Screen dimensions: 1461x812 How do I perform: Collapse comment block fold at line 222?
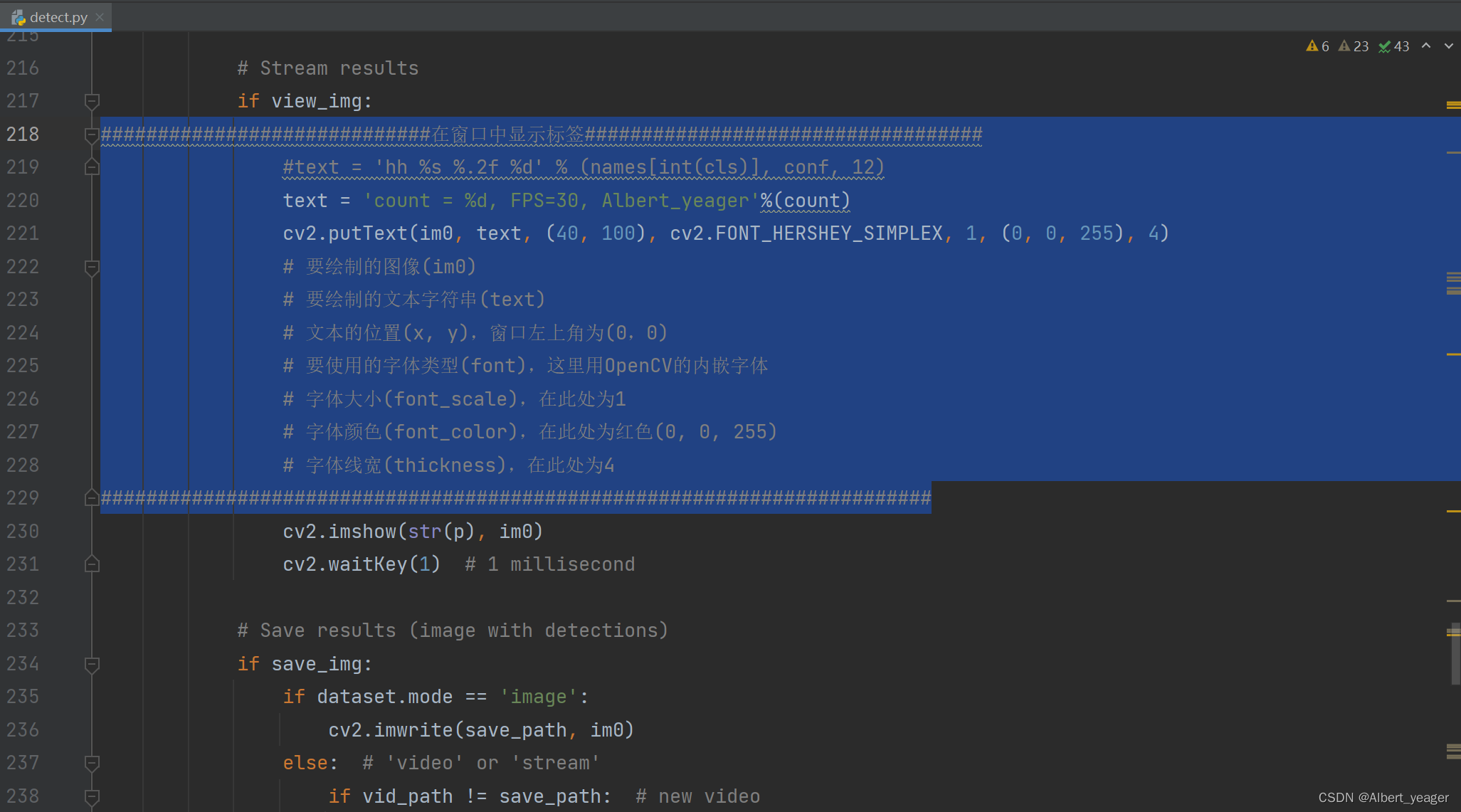pyautogui.click(x=92, y=267)
